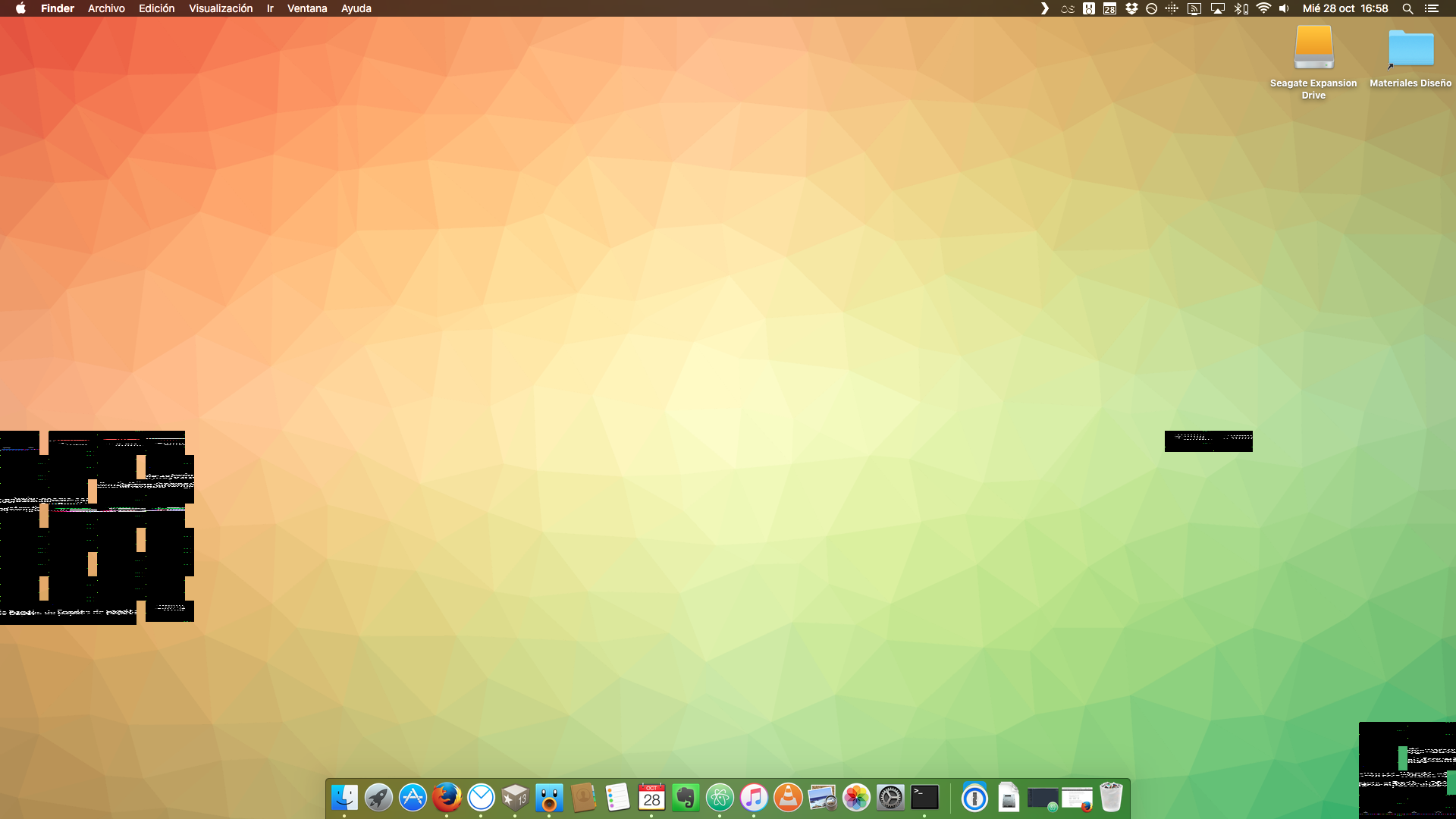Screen dimensions: 1456x819
Task: Open the volume control in menu bar
Action: point(1284,8)
